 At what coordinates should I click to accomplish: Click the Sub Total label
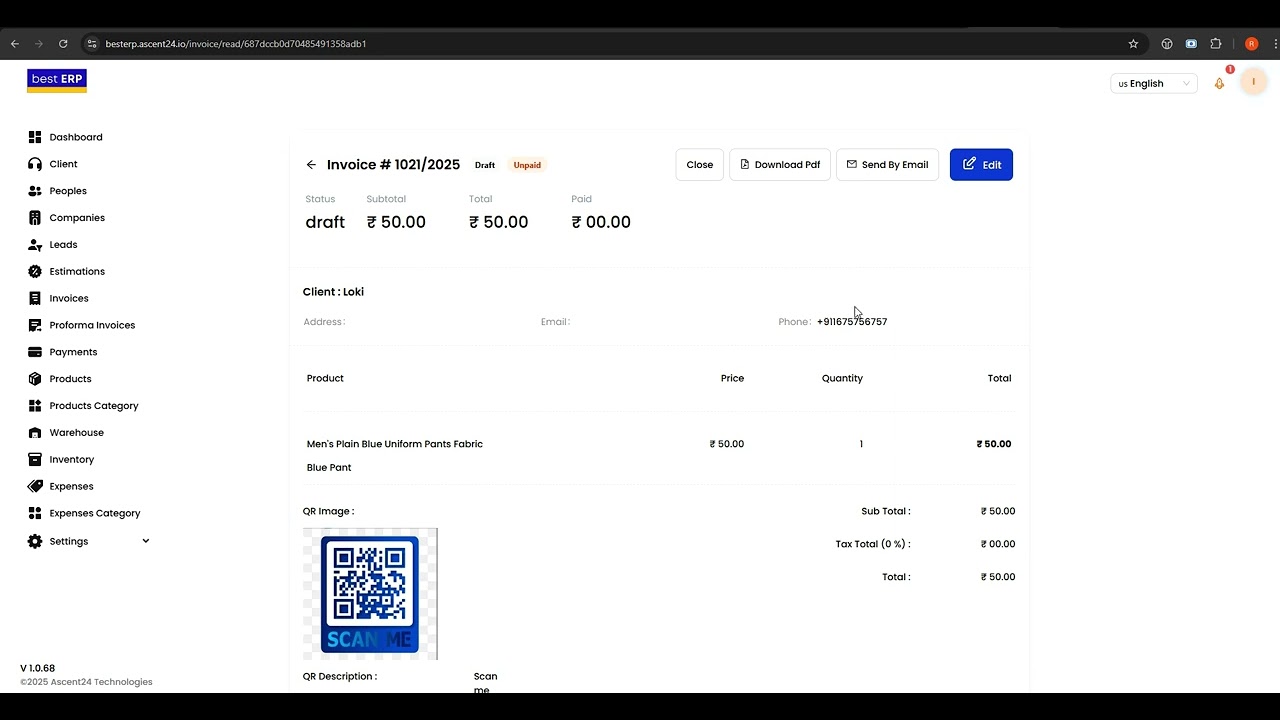886,511
